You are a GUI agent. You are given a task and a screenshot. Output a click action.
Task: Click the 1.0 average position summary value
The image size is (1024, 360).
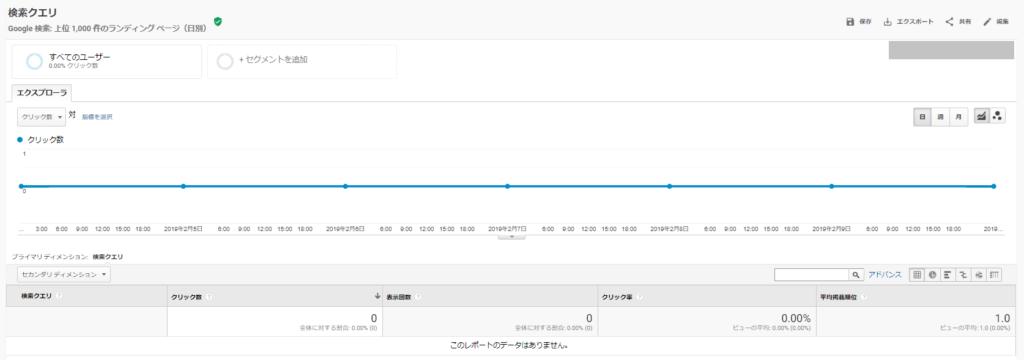[x=1002, y=318]
